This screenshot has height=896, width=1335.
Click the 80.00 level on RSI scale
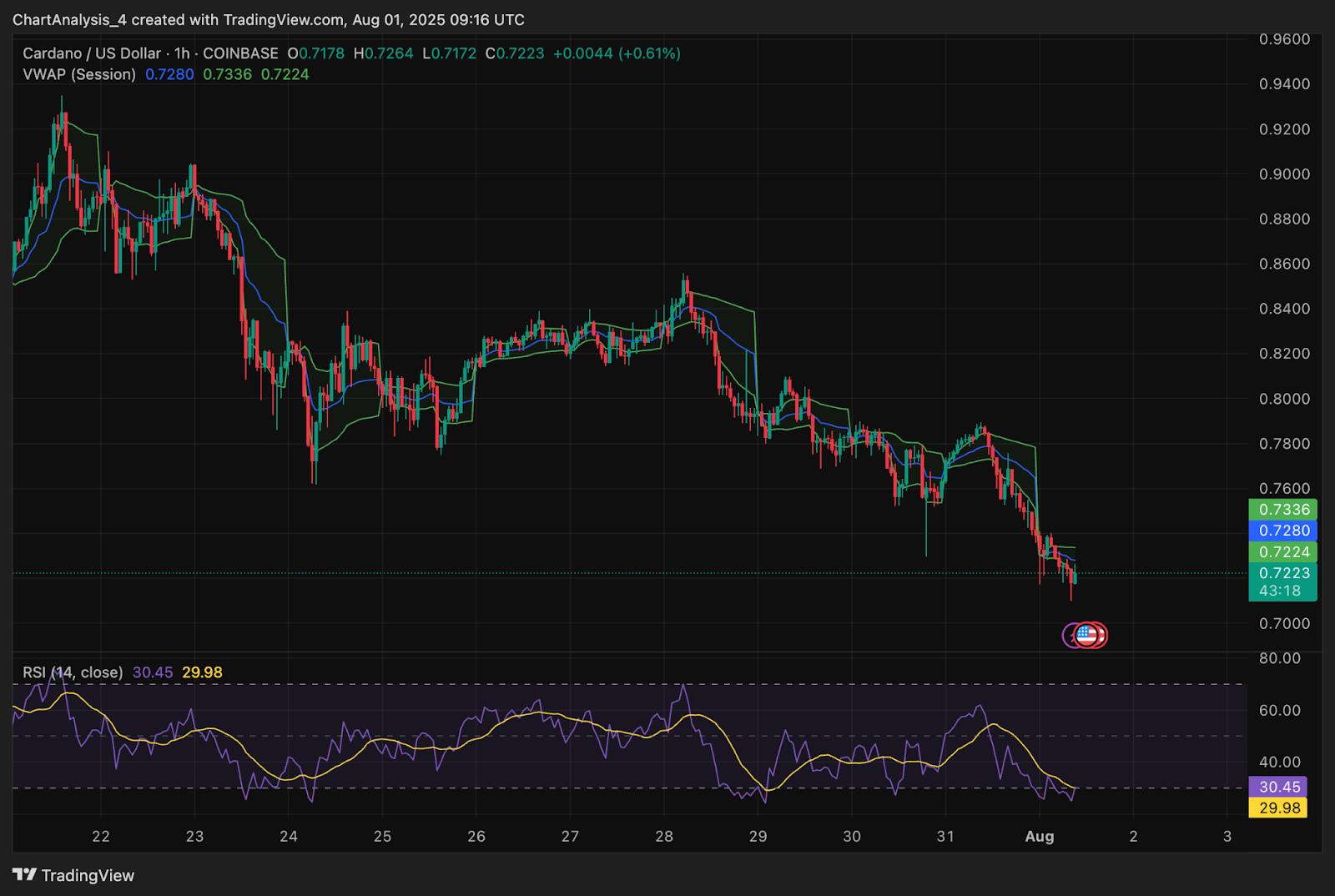[x=1280, y=658]
